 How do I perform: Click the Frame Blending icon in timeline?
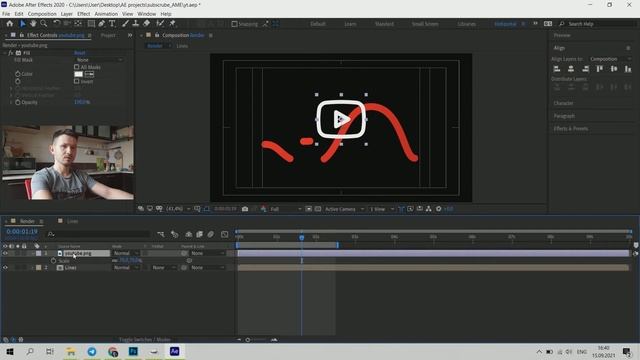tap(200, 234)
